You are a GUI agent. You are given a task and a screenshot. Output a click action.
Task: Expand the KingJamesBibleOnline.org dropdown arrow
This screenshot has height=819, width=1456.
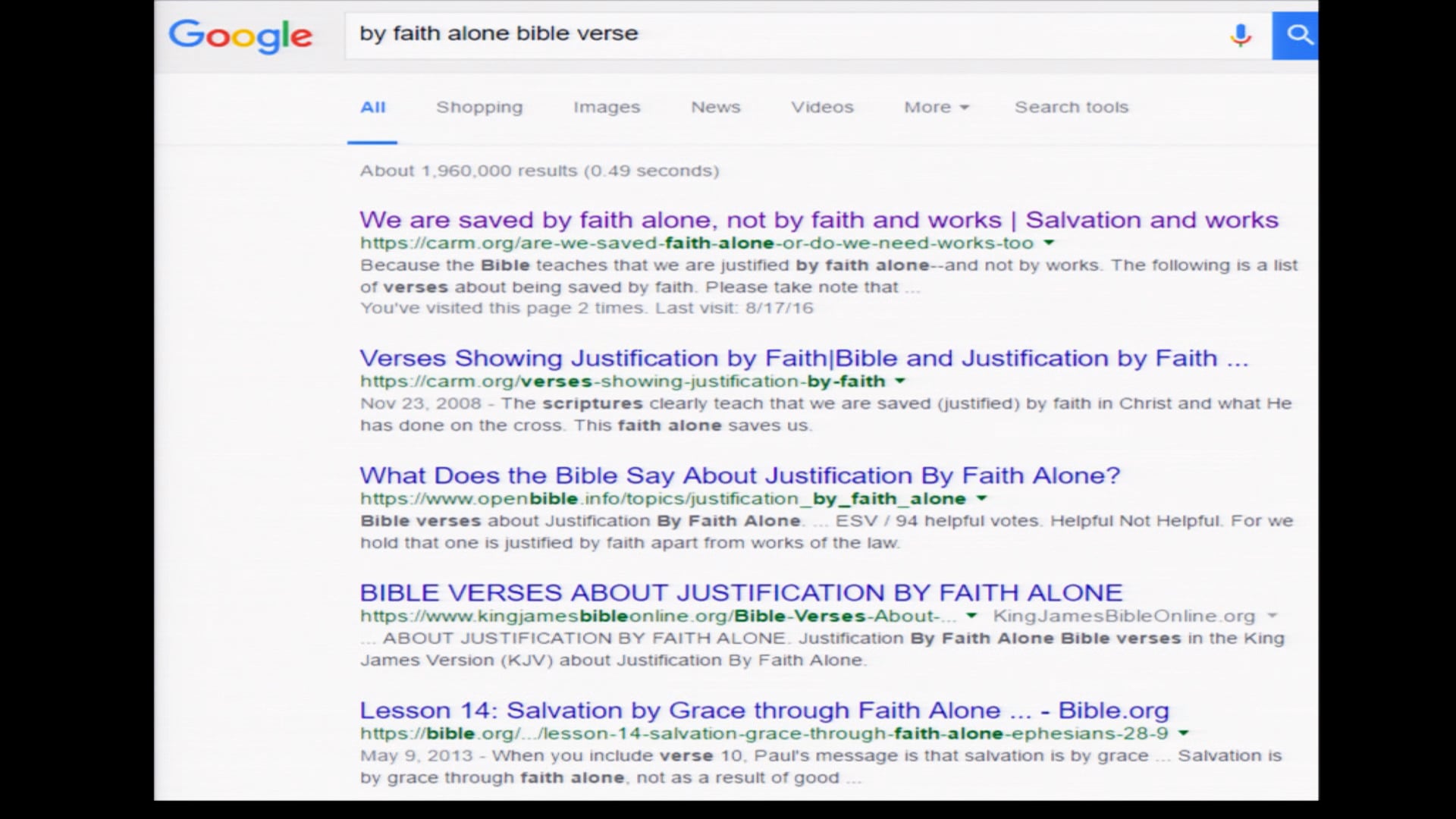(1272, 616)
